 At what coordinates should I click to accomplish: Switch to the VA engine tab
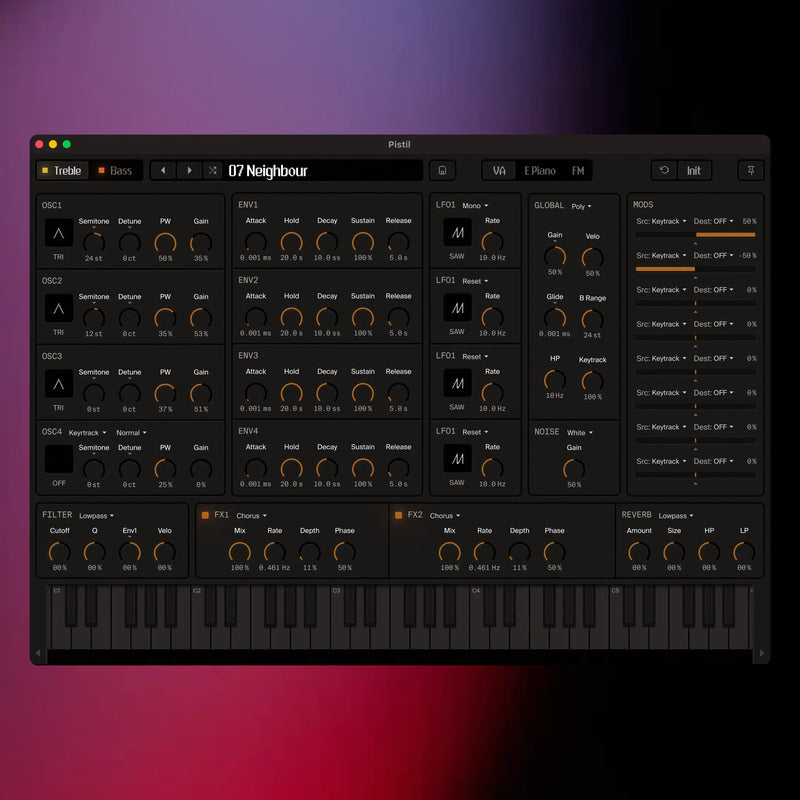click(x=499, y=170)
